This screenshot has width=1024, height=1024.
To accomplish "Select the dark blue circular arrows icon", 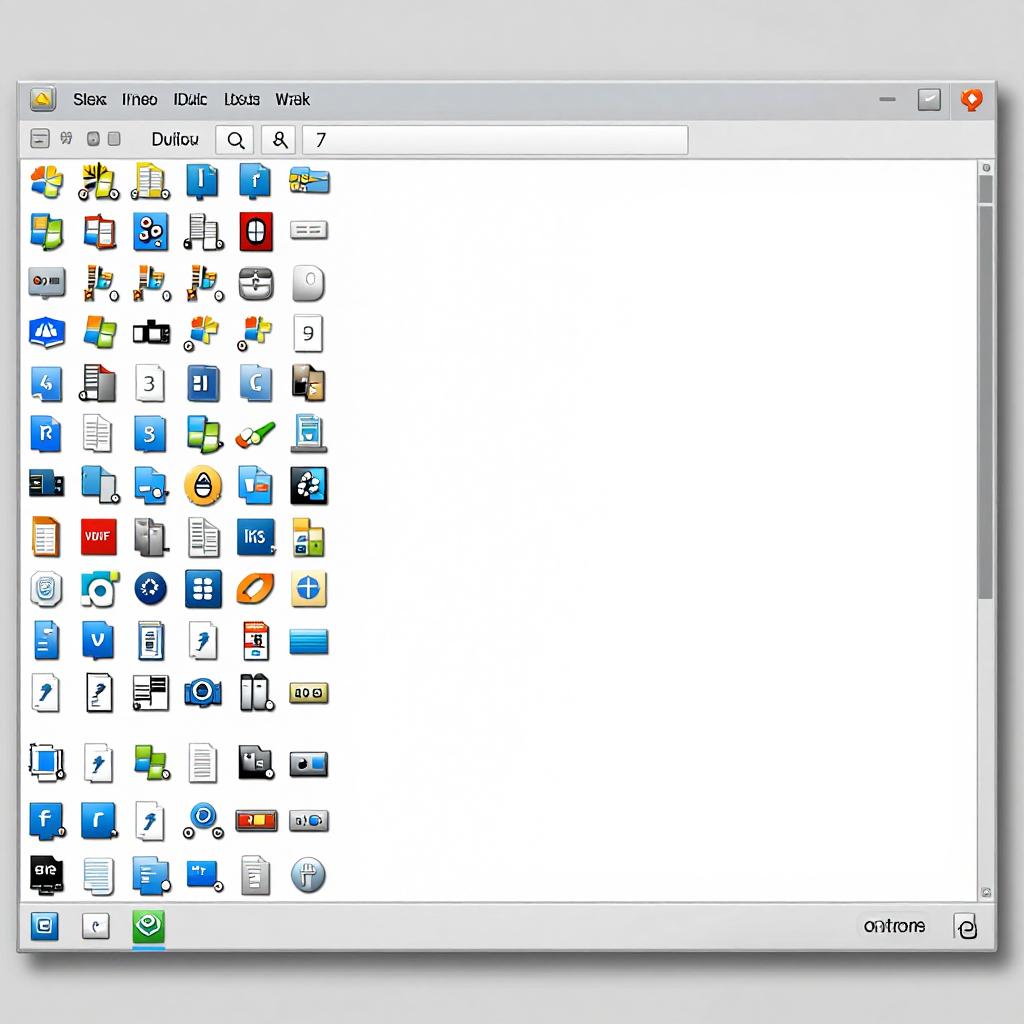I will click(x=150, y=588).
